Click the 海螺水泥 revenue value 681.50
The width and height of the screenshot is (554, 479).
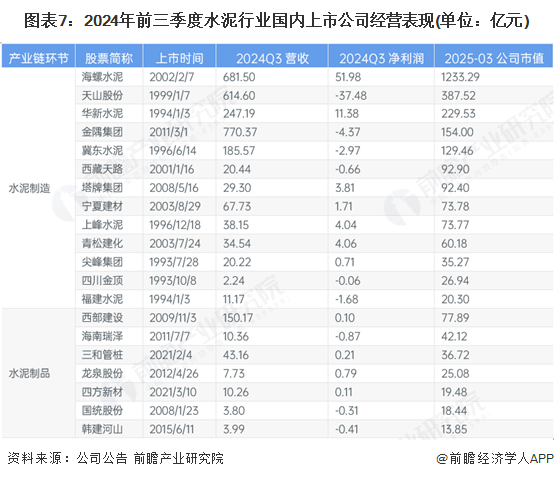click(239, 77)
